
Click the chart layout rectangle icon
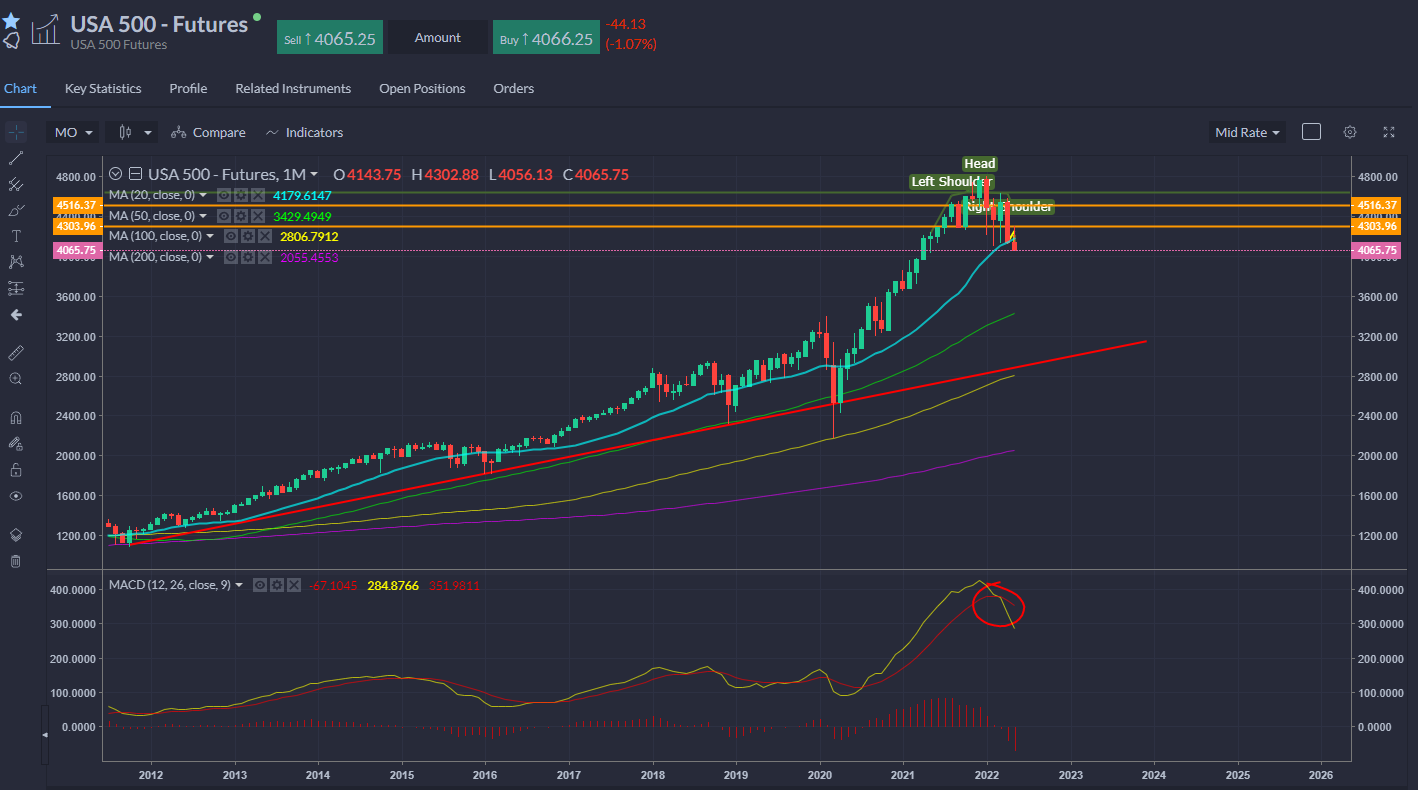coord(1312,132)
